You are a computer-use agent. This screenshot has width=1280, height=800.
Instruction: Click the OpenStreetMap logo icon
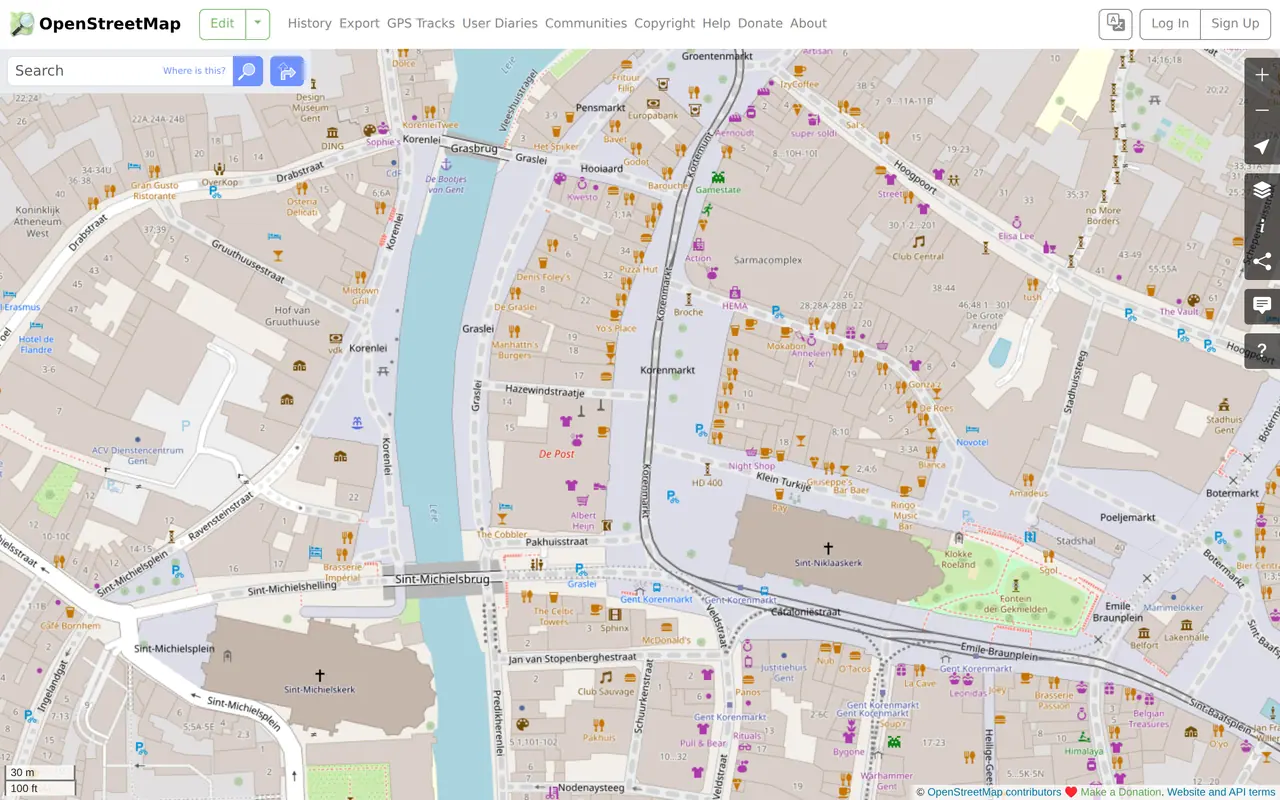pos(21,24)
